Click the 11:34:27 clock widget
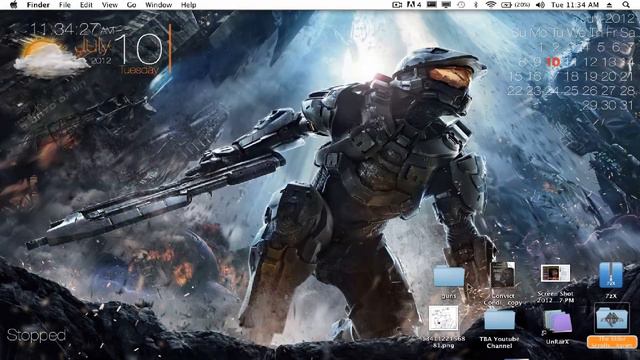The height and width of the screenshot is (360, 640). pos(73,29)
